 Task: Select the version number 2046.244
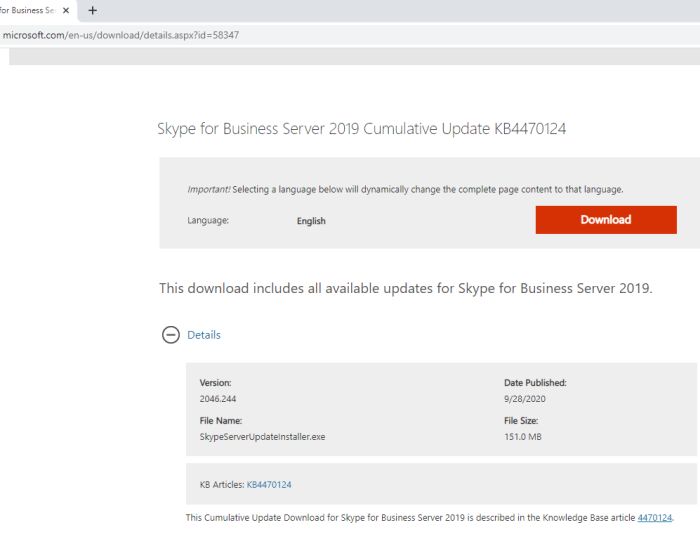pyautogui.click(x=218, y=399)
